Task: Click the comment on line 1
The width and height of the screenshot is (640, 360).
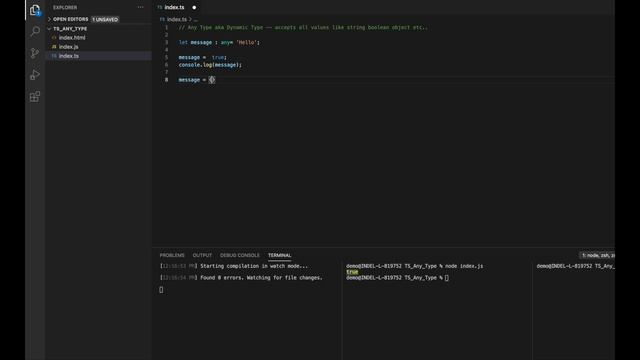Action: (303, 27)
